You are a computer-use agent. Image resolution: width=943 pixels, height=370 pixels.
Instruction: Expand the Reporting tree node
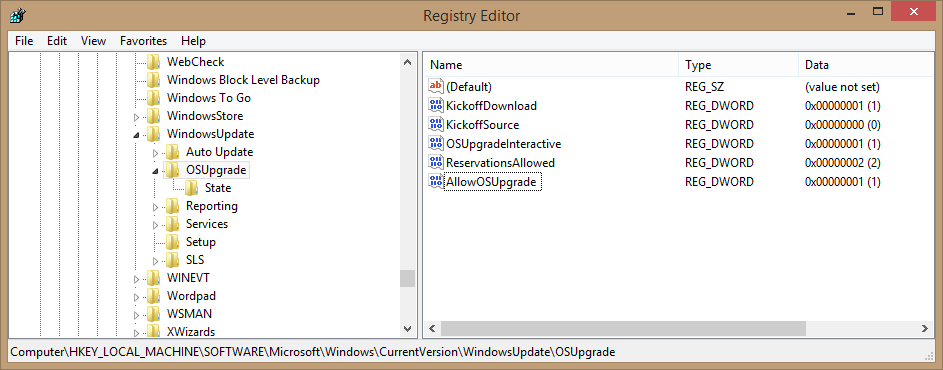tap(156, 207)
